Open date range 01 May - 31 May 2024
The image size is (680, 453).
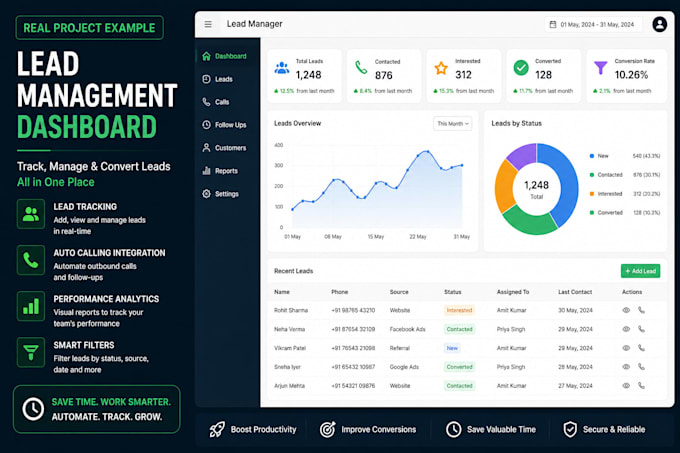click(592, 24)
